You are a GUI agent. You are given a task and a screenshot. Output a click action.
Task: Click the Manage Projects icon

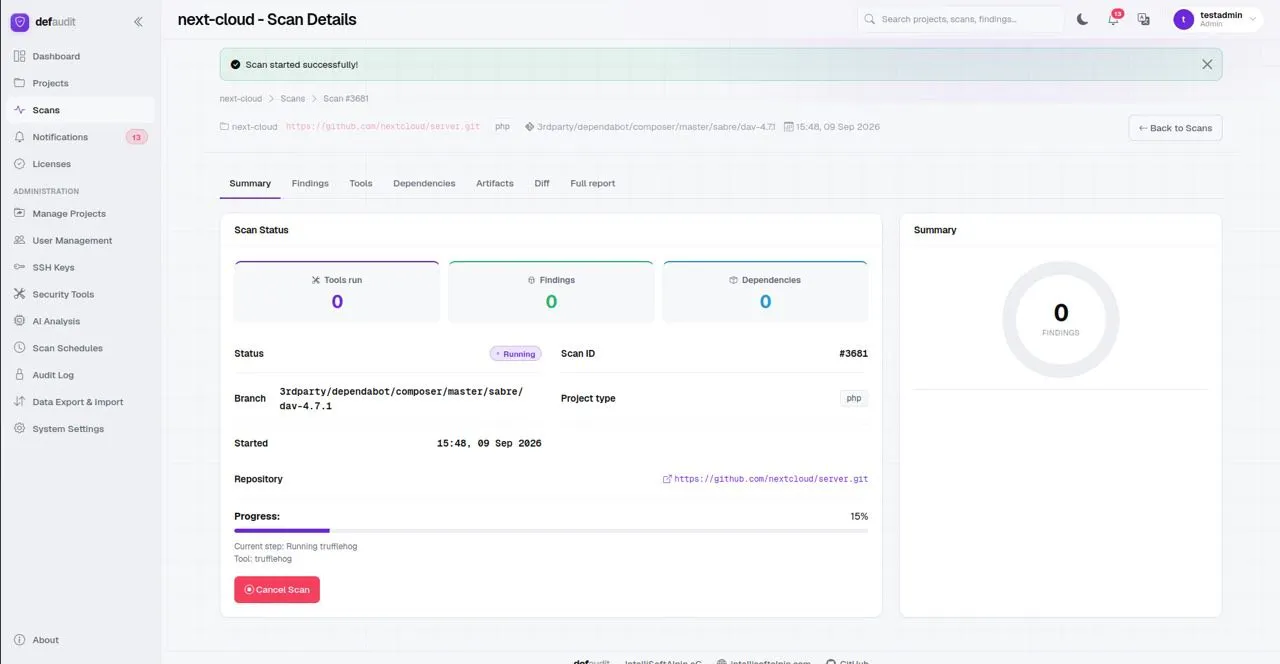point(20,213)
